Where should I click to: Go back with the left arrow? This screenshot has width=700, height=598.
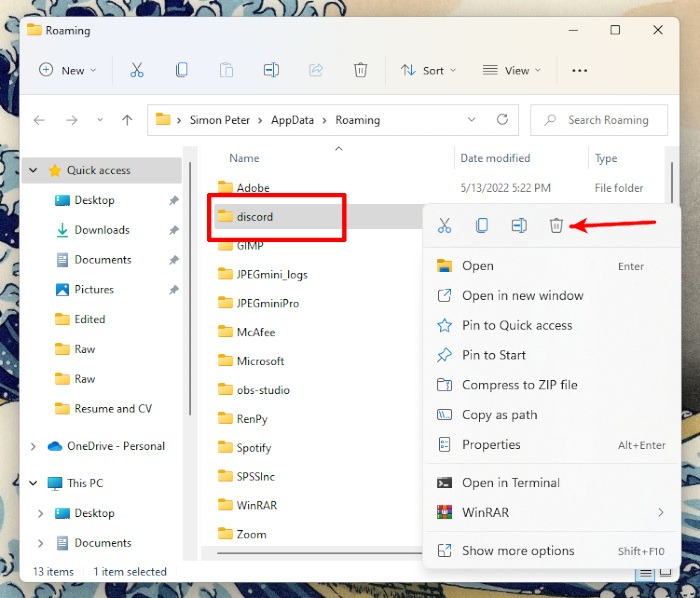pyautogui.click(x=39, y=120)
